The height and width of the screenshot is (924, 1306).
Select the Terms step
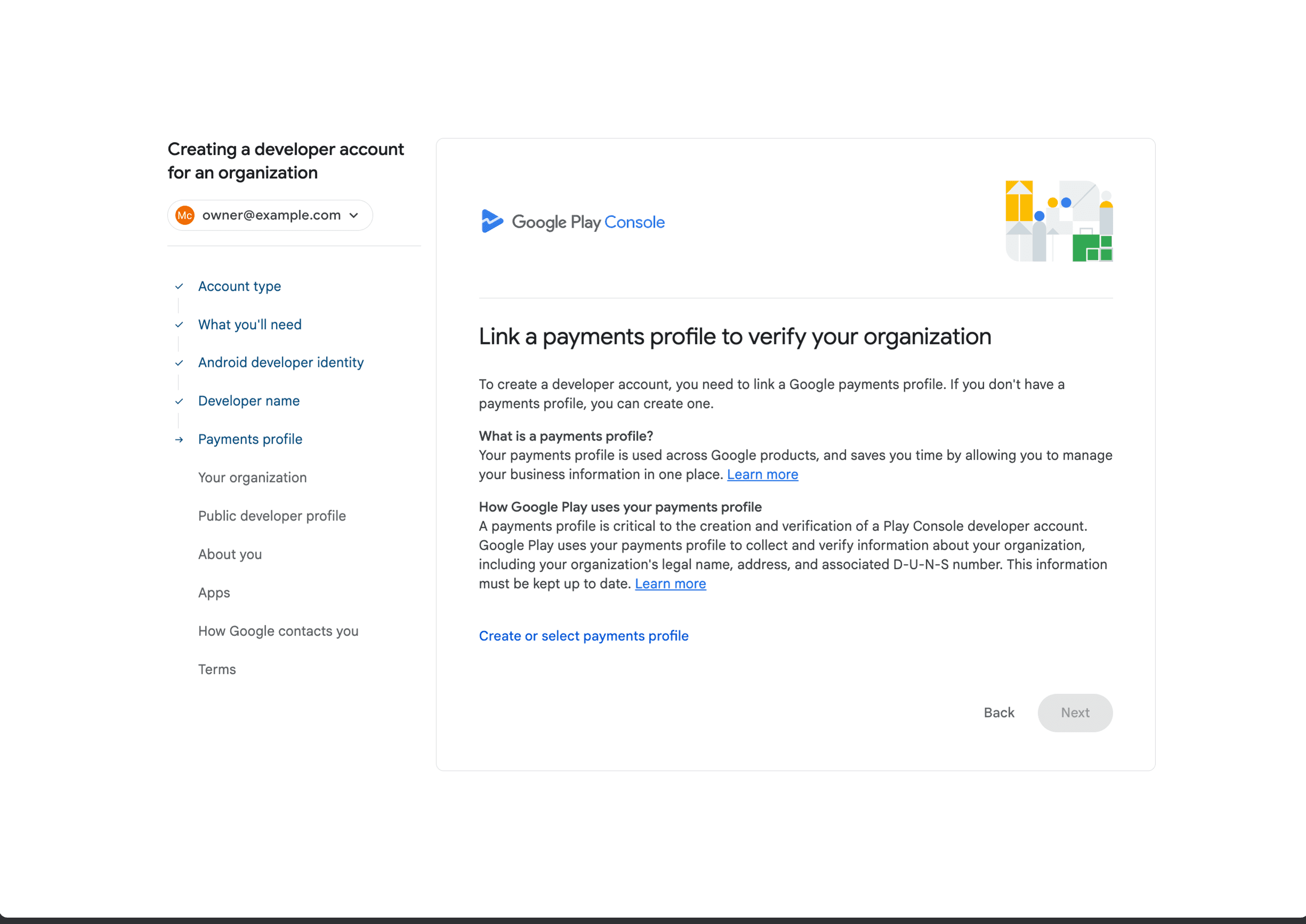click(217, 669)
